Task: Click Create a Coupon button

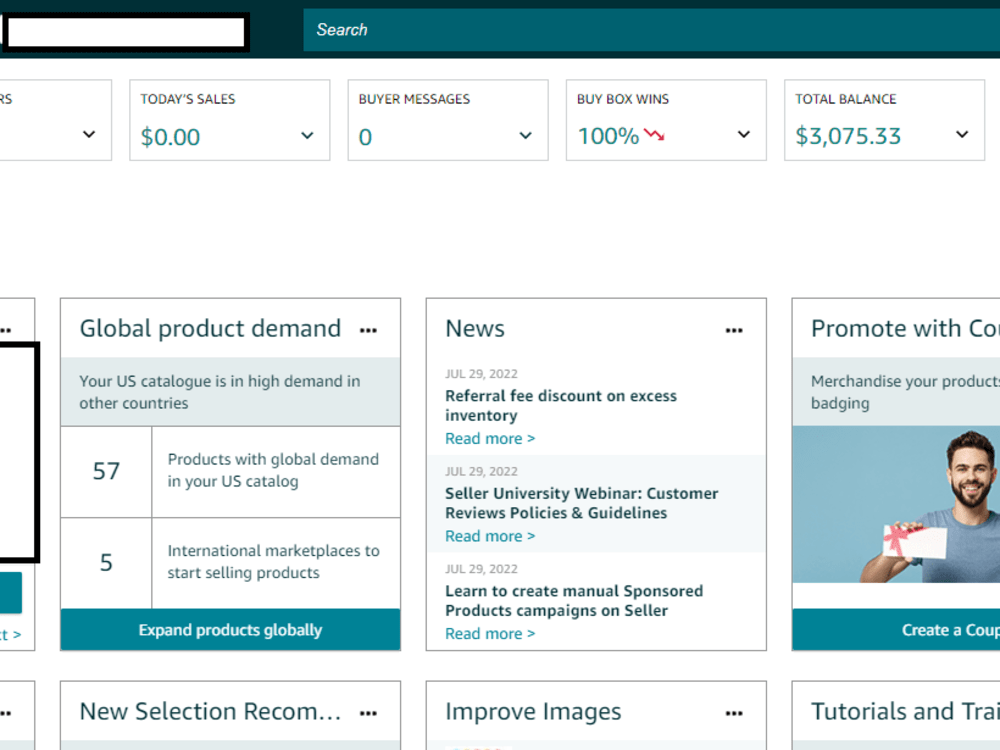Action: point(896,630)
